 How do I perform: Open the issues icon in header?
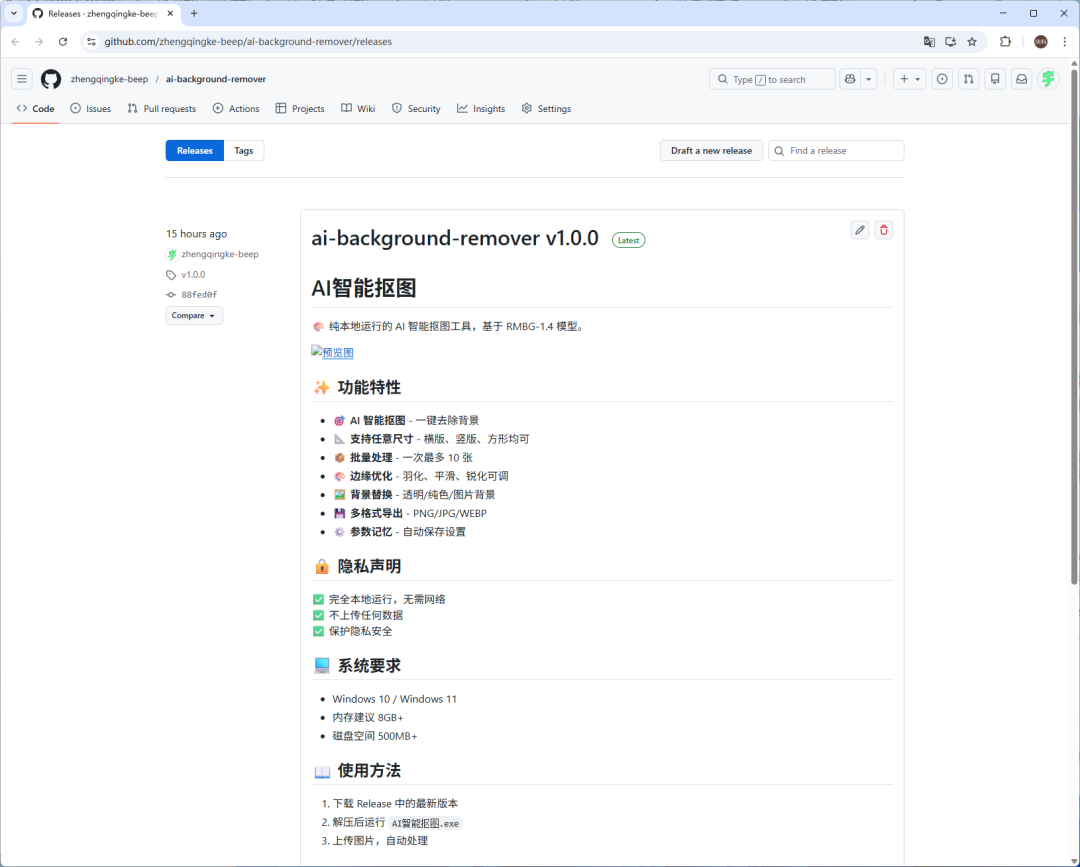(942, 79)
